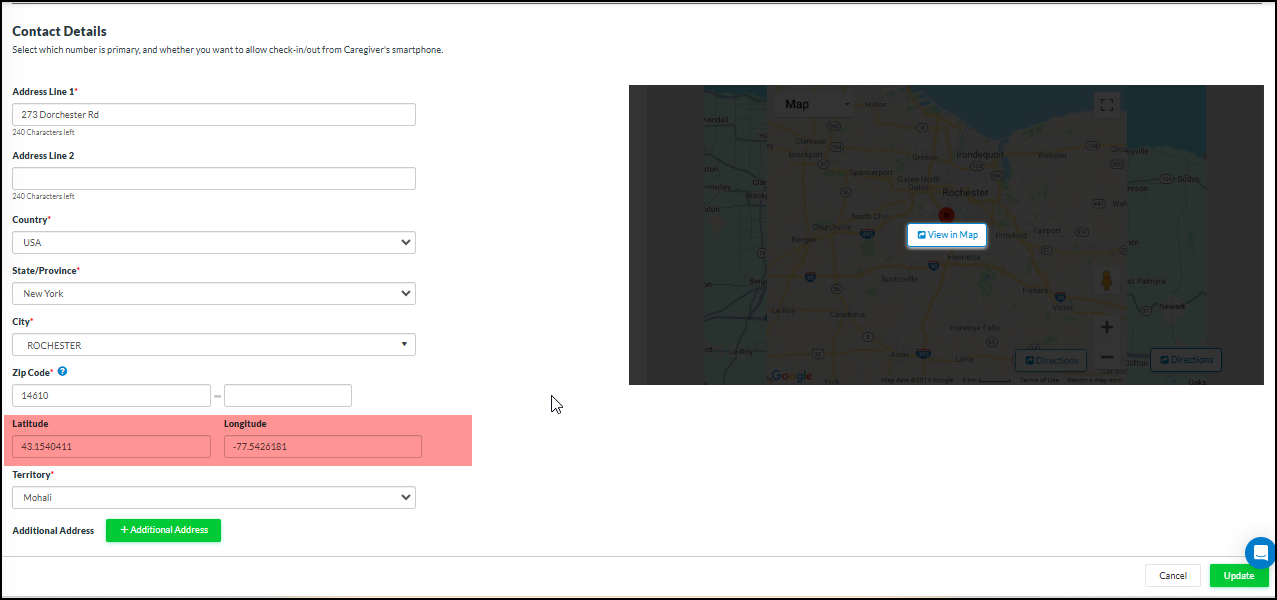Click the Google logo on the map
Viewport: 1277px width, 600px height.
click(x=791, y=375)
